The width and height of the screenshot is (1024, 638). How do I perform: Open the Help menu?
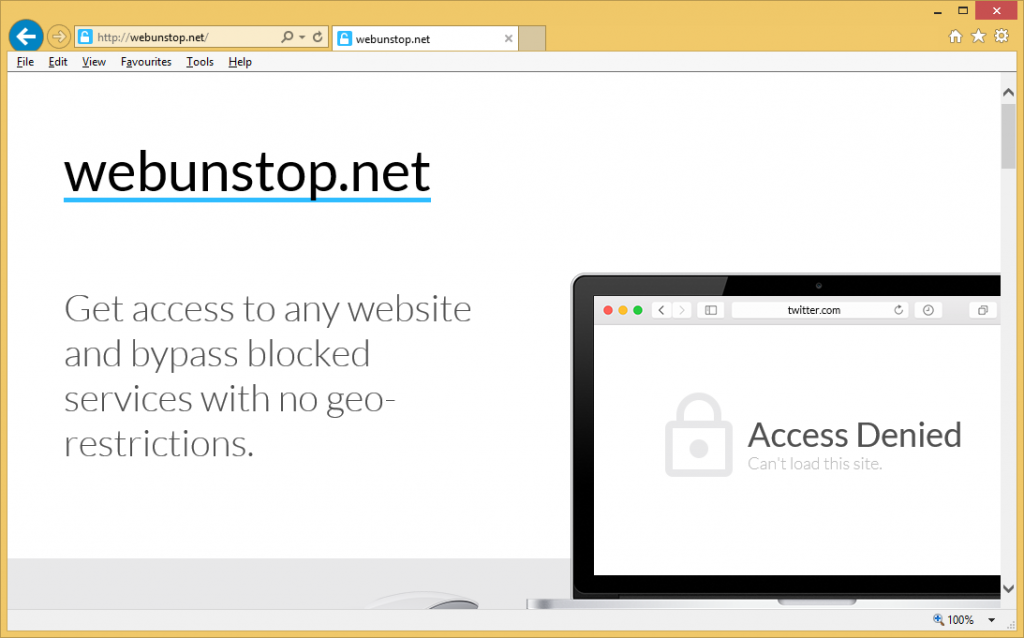tap(240, 62)
